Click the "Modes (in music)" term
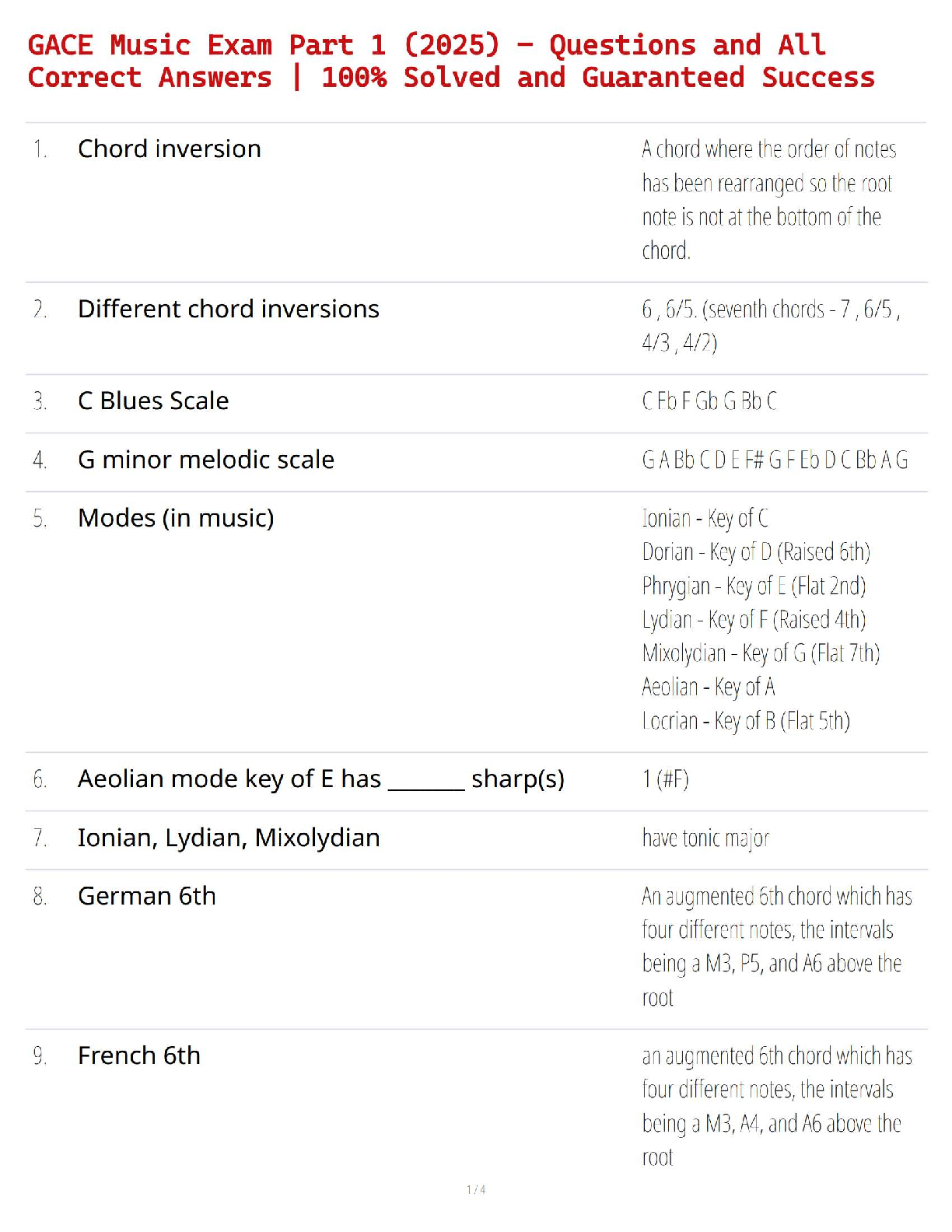952x1232 pixels. 176,518
